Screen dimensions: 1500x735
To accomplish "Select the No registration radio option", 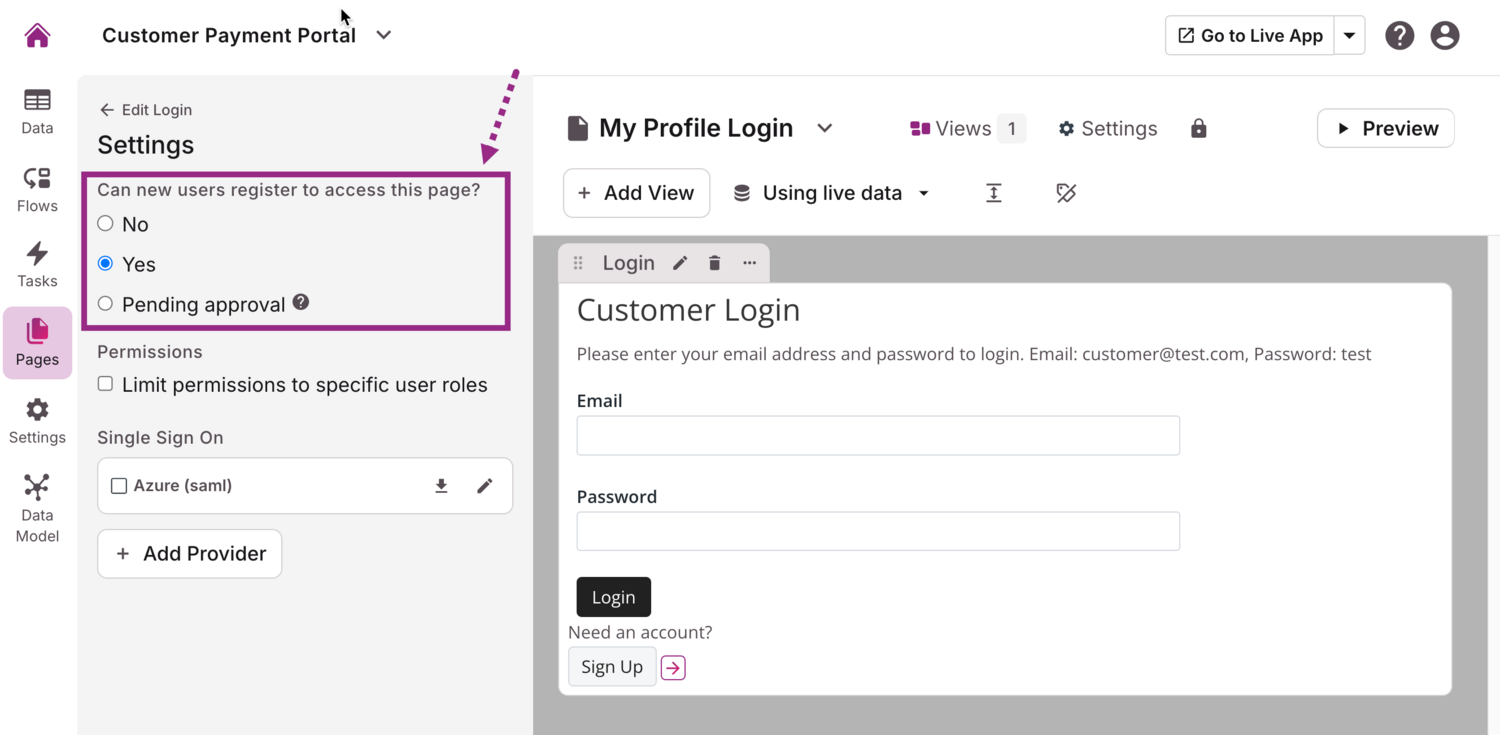I will pos(105,224).
